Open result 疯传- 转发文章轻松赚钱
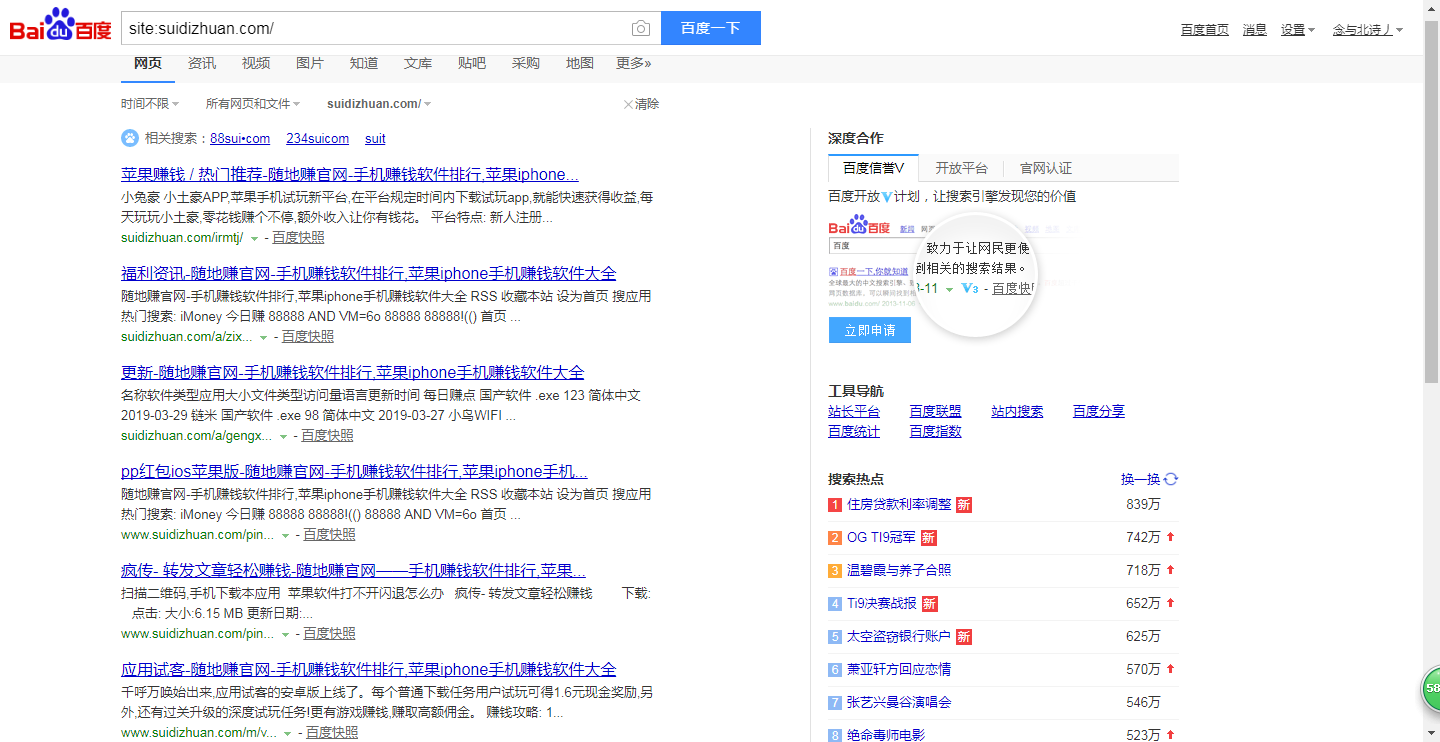The width and height of the screenshot is (1440, 742). [x=353, y=570]
